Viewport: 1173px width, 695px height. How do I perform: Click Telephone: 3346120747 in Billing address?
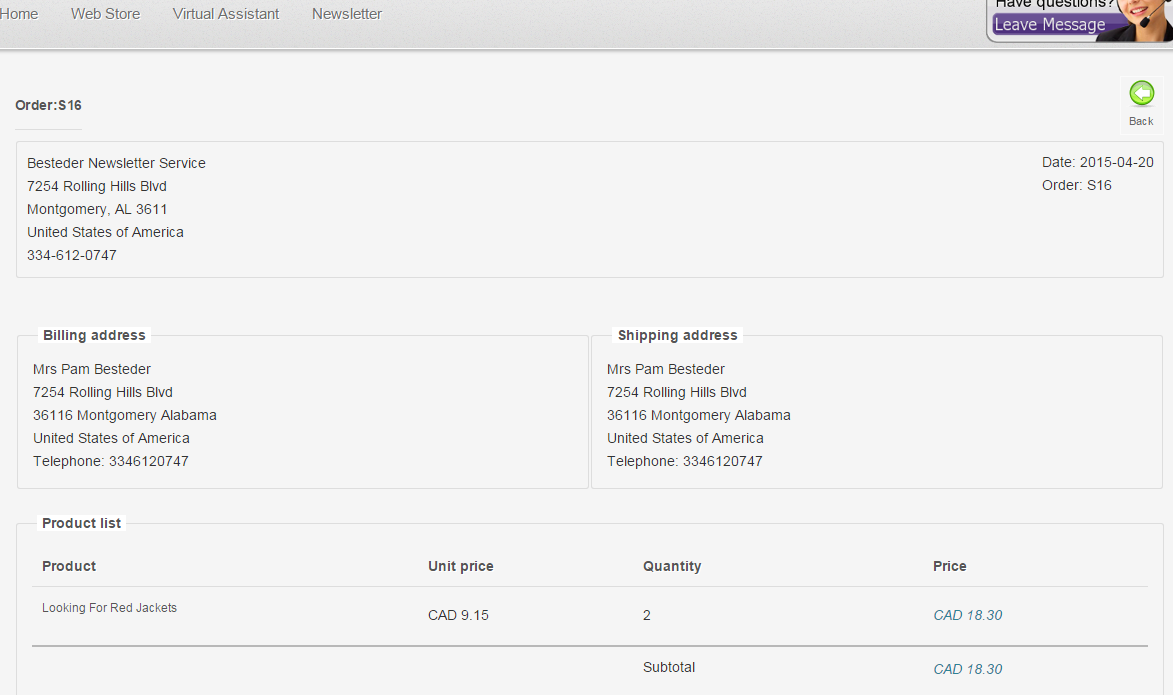pos(111,461)
